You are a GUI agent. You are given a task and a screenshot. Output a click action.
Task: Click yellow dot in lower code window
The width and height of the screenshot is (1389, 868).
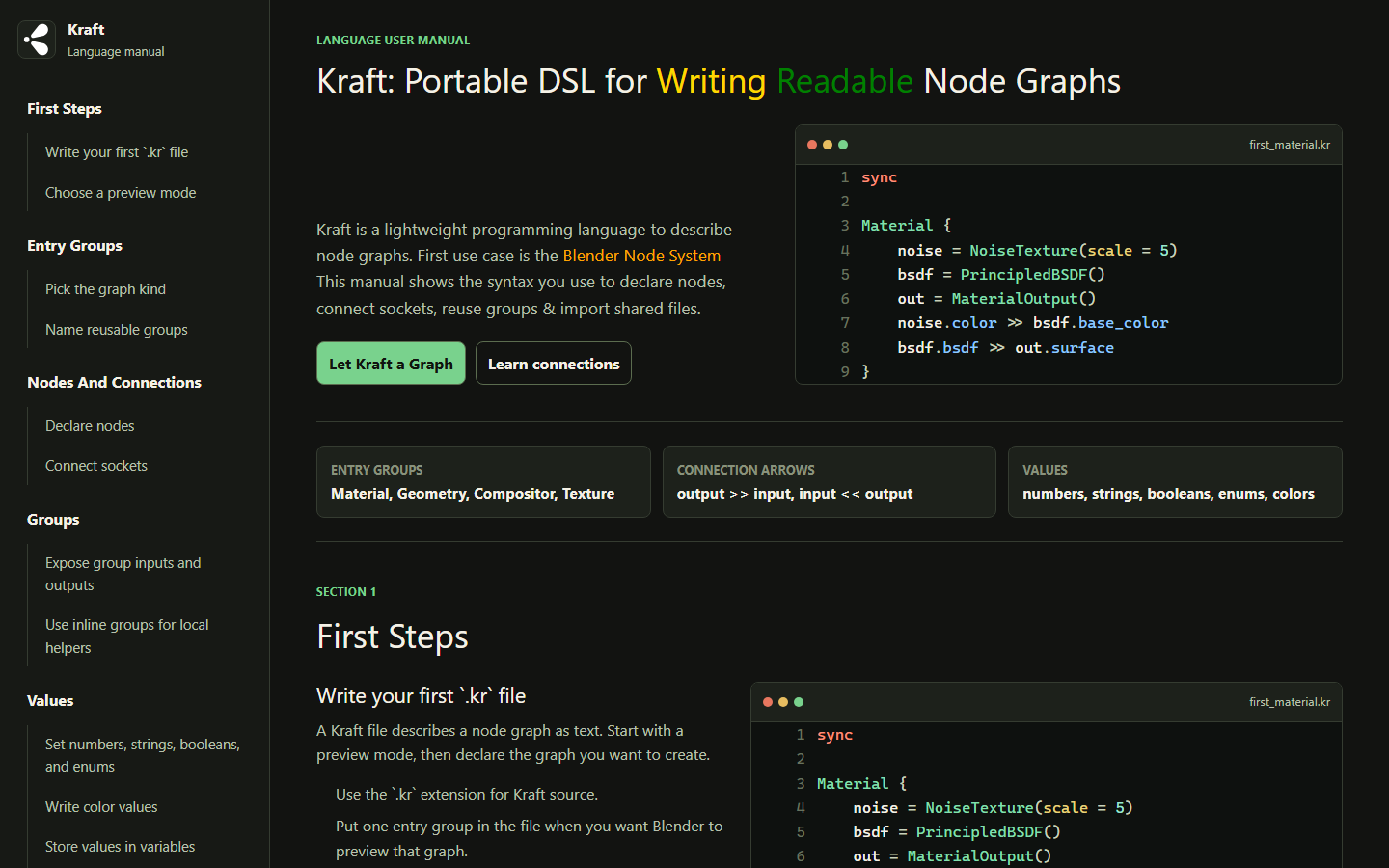tap(783, 702)
